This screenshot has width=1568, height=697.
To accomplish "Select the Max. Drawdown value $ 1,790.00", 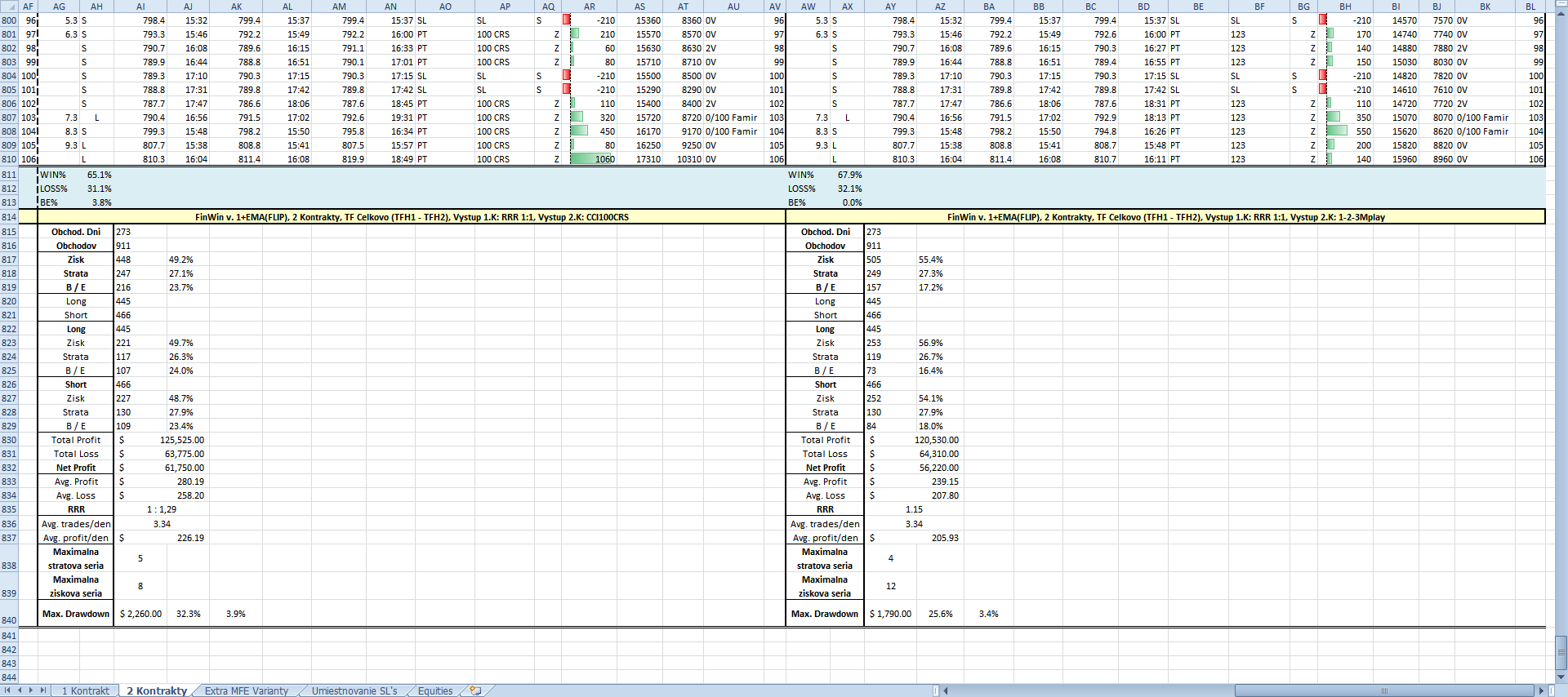I will [890, 614].
